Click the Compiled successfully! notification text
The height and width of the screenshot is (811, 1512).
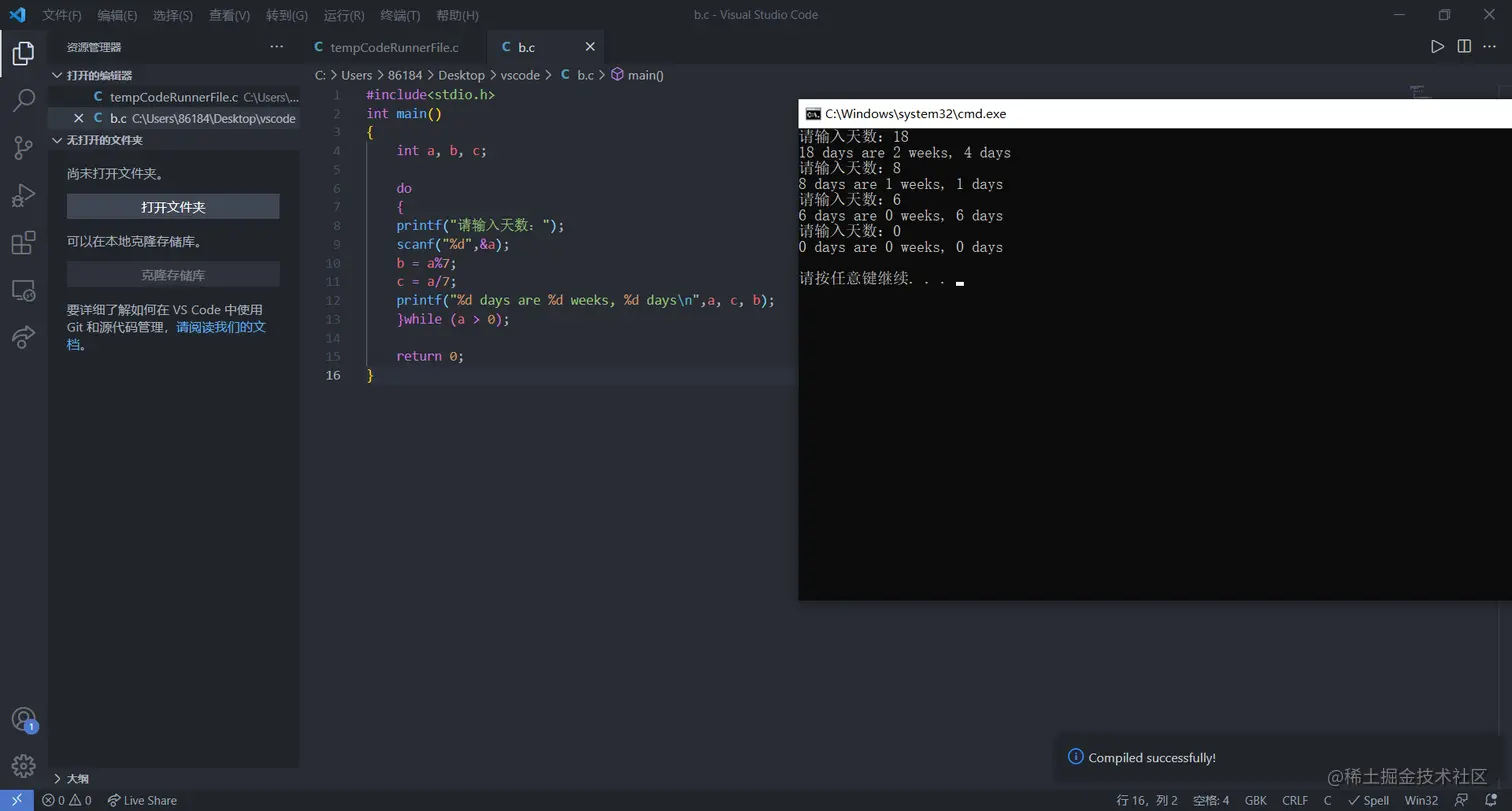(1152, 758)
